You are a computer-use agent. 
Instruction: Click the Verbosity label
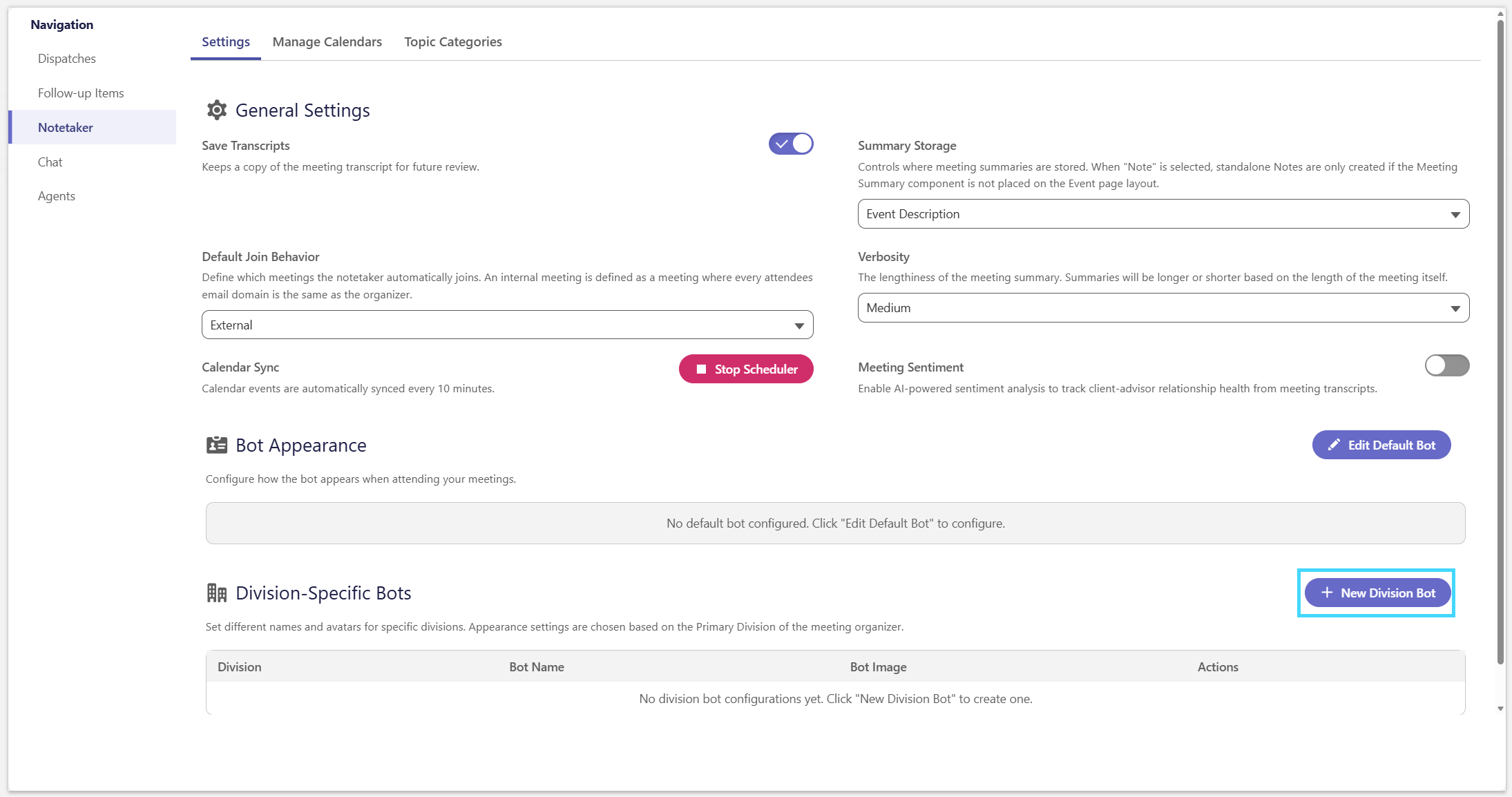click(x=883, y=256)
